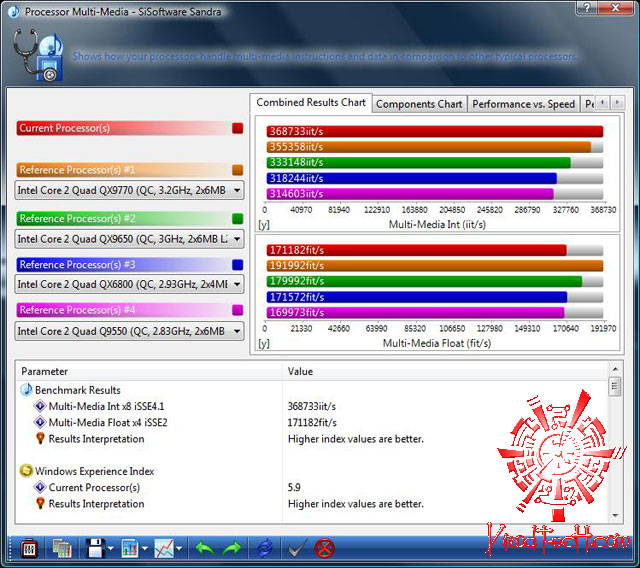Image resolution: width=640 pixels, height=568 pixels.
Task: Click the Multi-Media Float (fit/s) axis label
Action: (x=437, y=343)
